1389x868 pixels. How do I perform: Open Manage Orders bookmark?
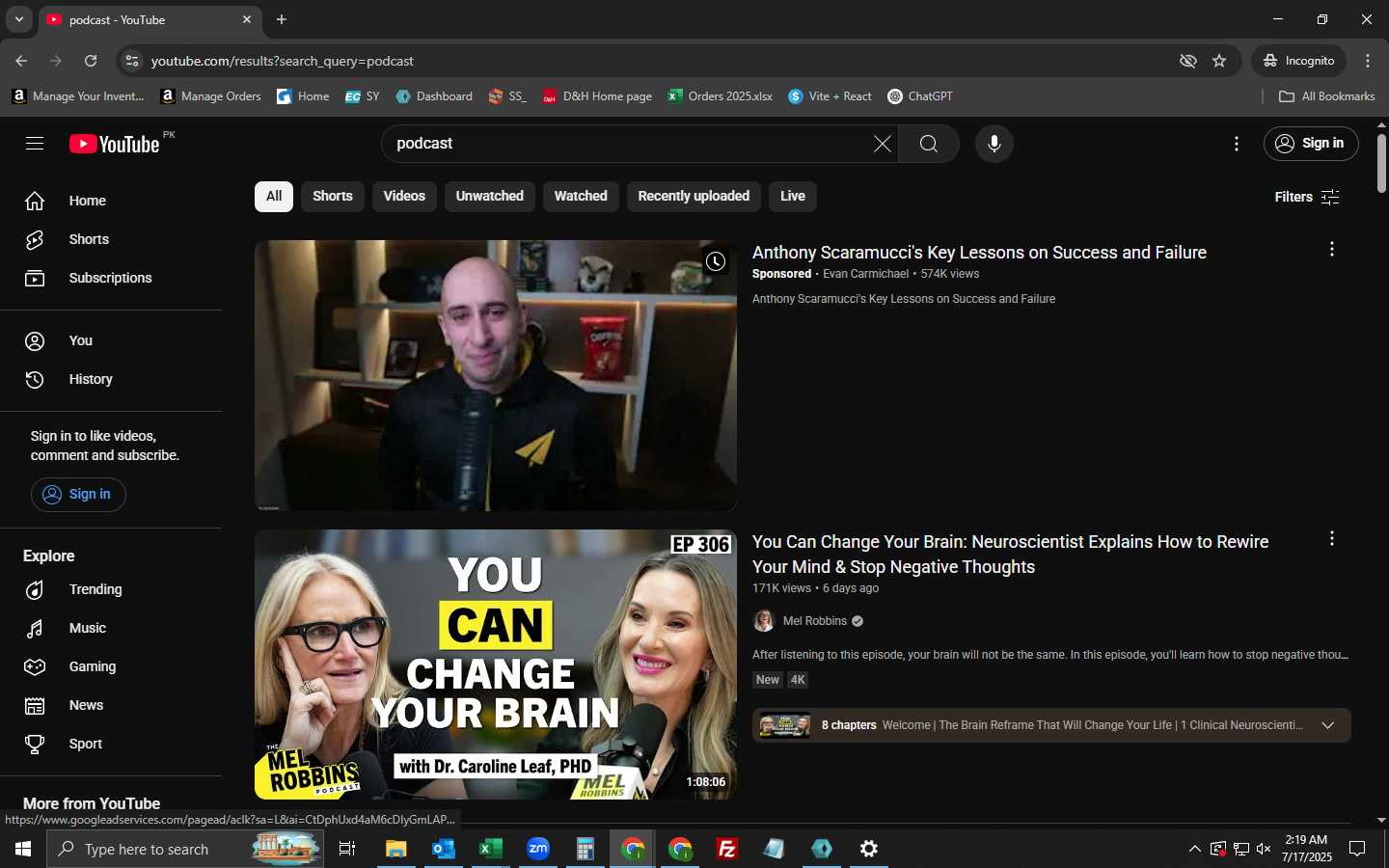click(210, 96)
